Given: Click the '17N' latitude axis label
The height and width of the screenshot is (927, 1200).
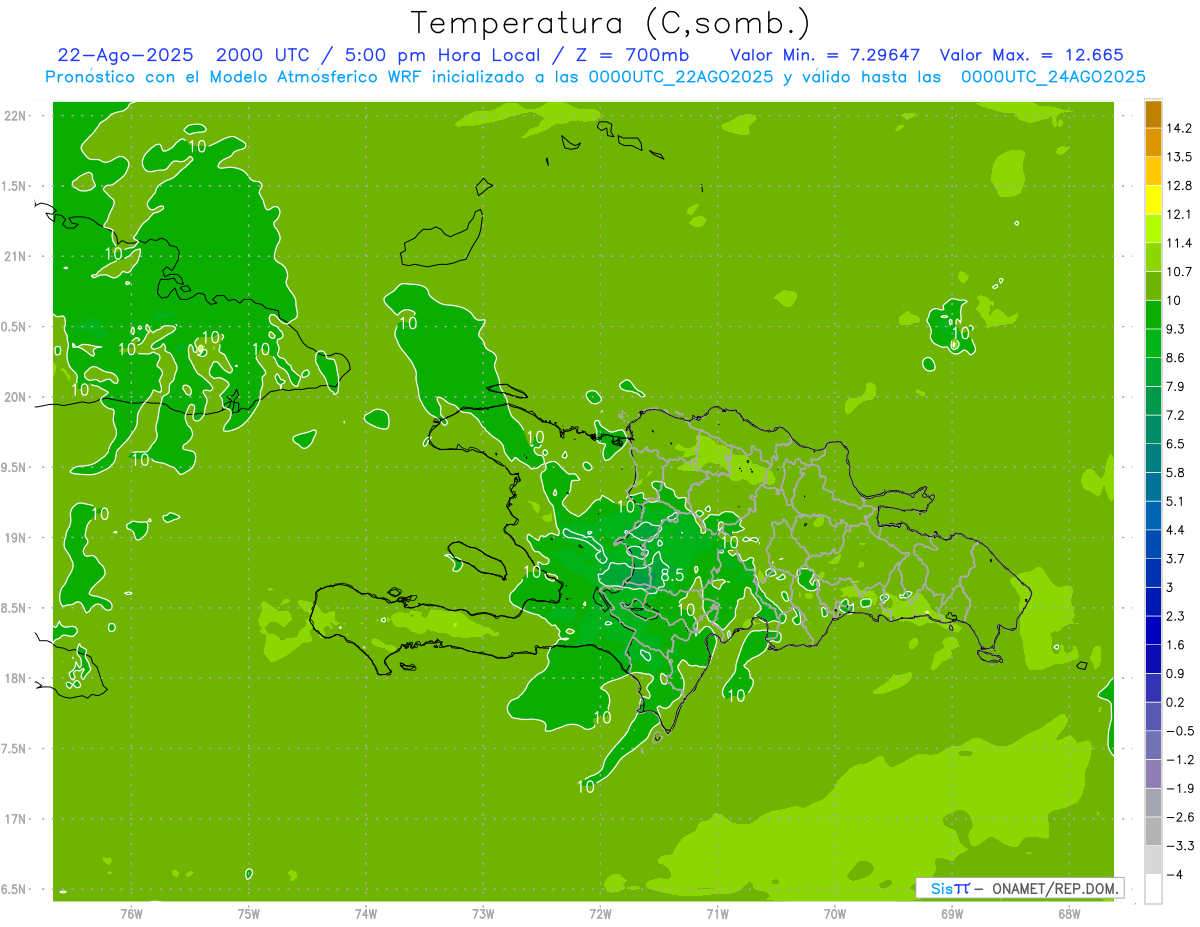Looking at the screenshot, I should click(15, 819).
